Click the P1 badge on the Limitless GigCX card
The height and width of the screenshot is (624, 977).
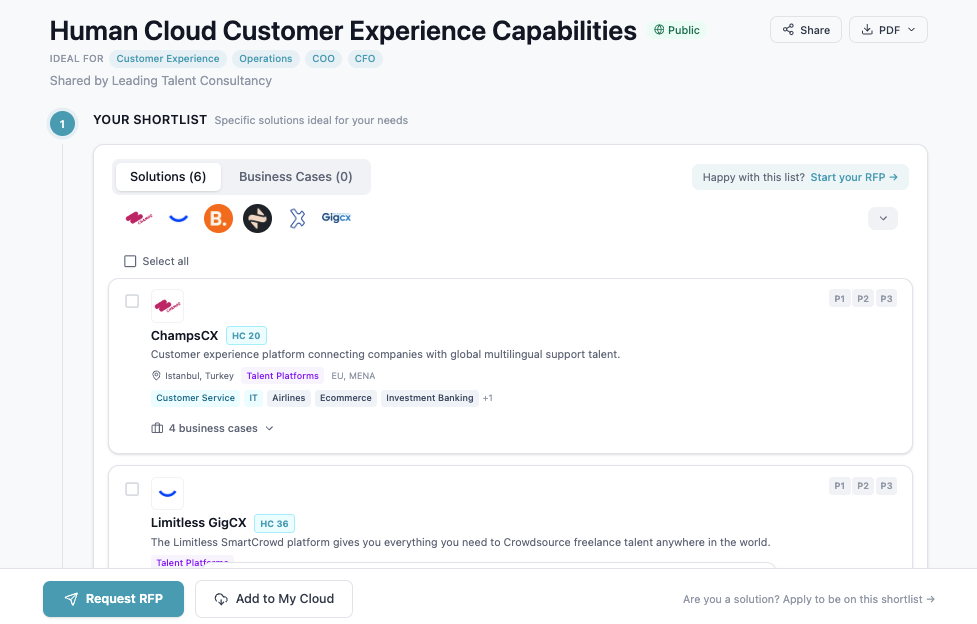point(840,486)
